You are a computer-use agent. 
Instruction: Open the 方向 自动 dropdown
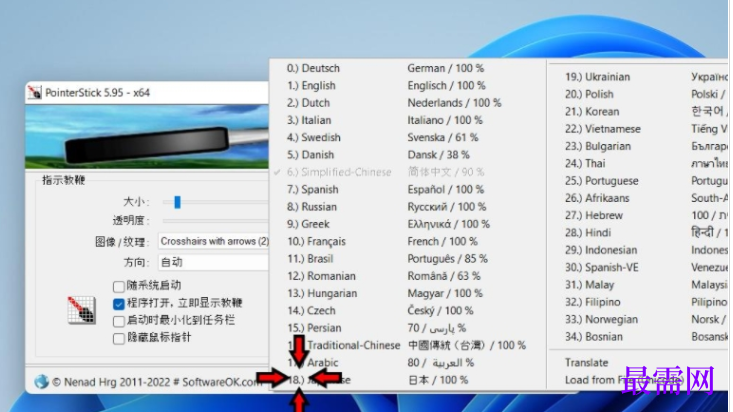214,262
